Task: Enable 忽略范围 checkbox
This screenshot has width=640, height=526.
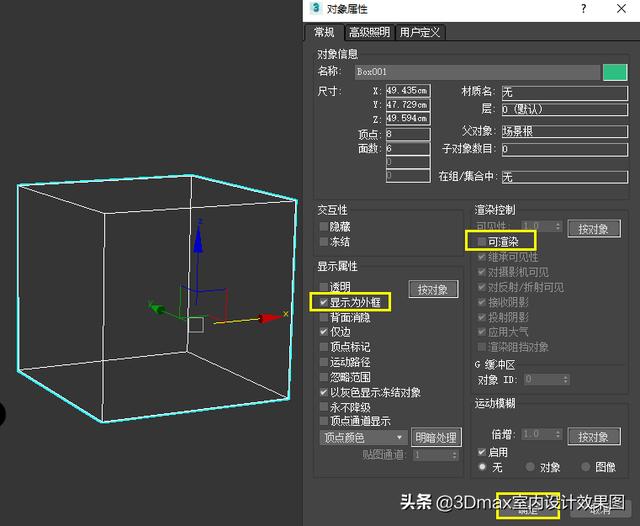Action: coord(324,377)
